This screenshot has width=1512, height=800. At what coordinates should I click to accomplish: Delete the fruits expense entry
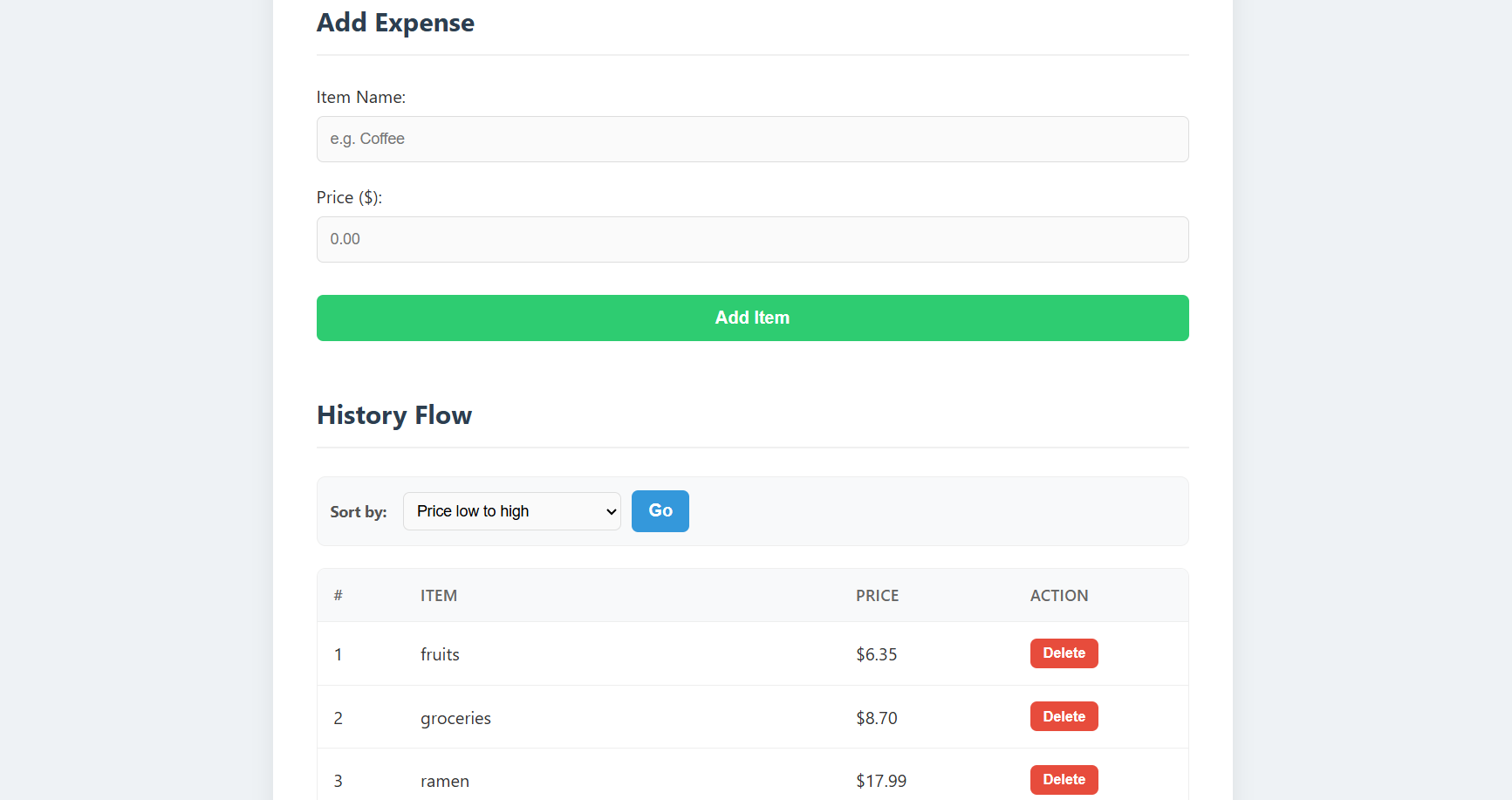click(x=1064, y=653)
